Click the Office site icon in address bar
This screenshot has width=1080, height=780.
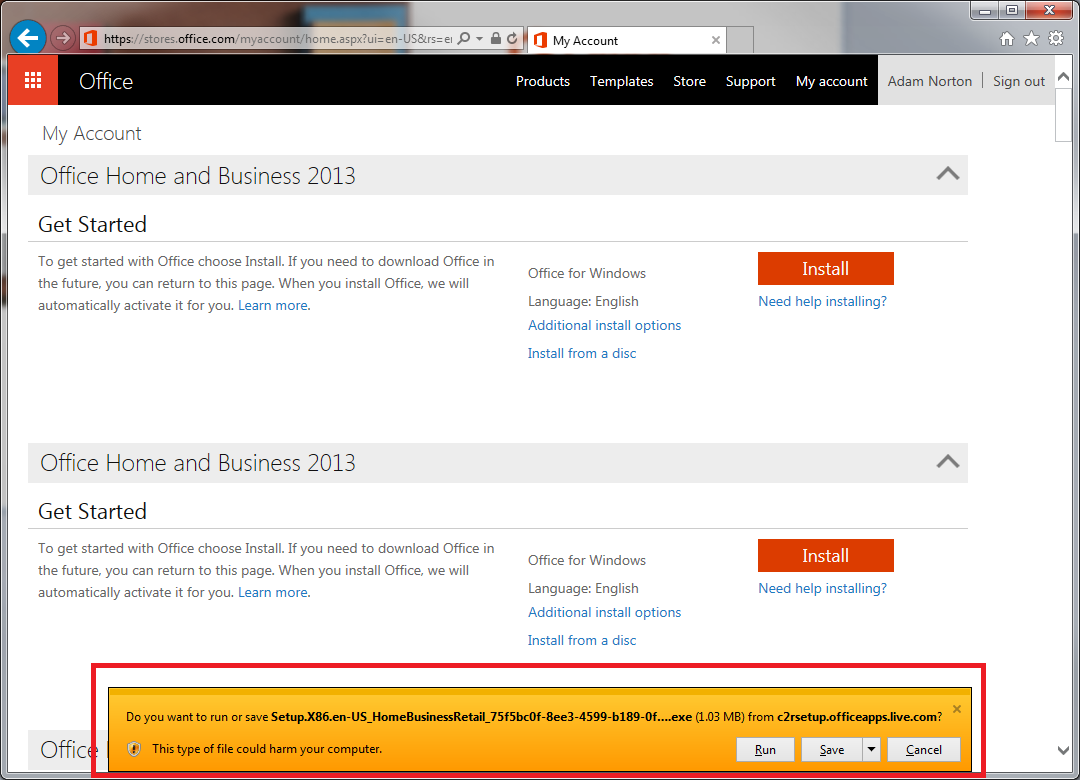click(90, 39)
